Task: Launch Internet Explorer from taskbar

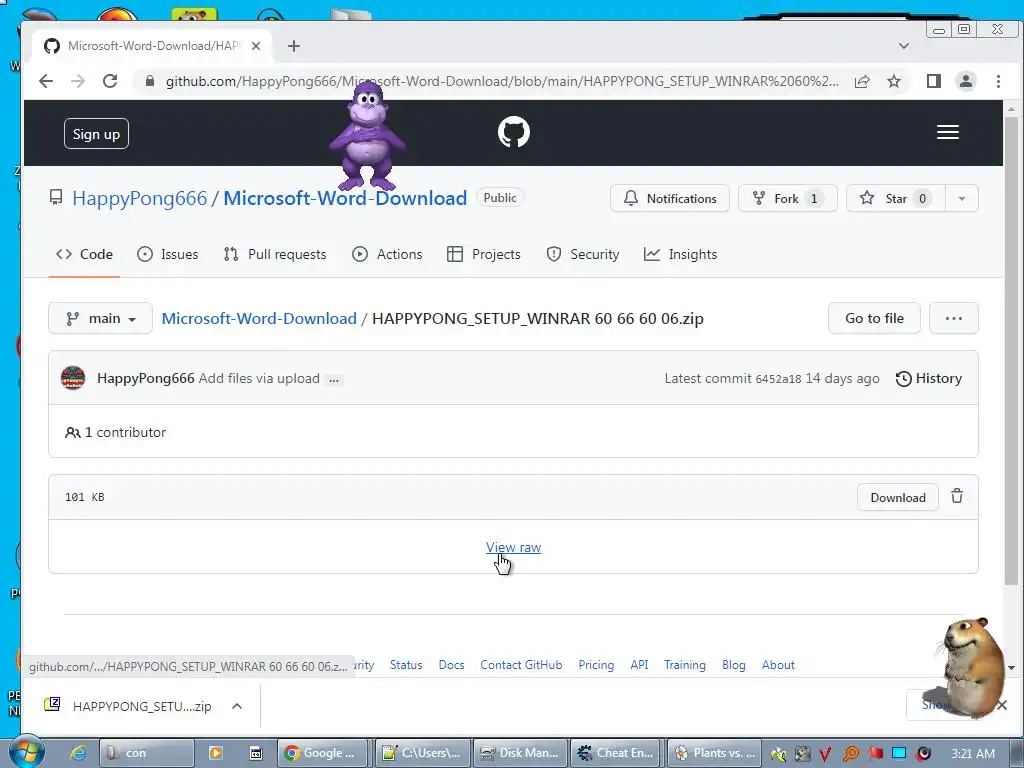Action: (78, 753)
